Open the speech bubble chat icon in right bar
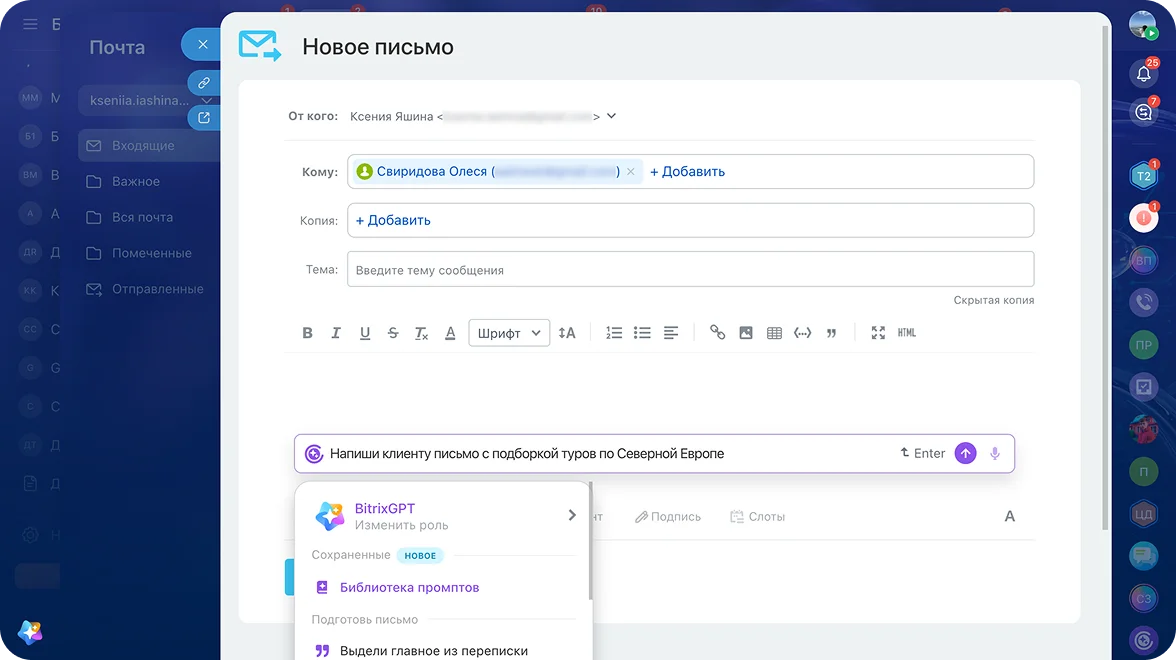The width and height of the screenshot is (1176, 660). 1143,556
